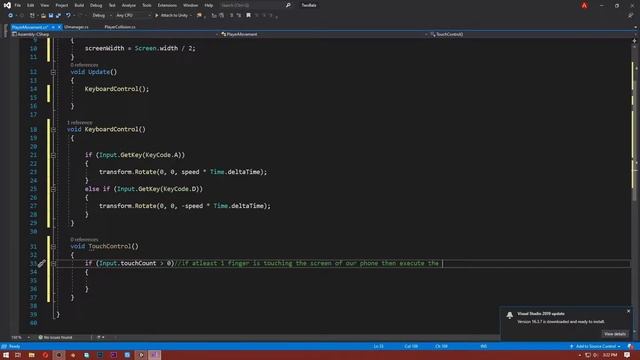Close the PlayerMovement.cs tab

pos(60,27)
